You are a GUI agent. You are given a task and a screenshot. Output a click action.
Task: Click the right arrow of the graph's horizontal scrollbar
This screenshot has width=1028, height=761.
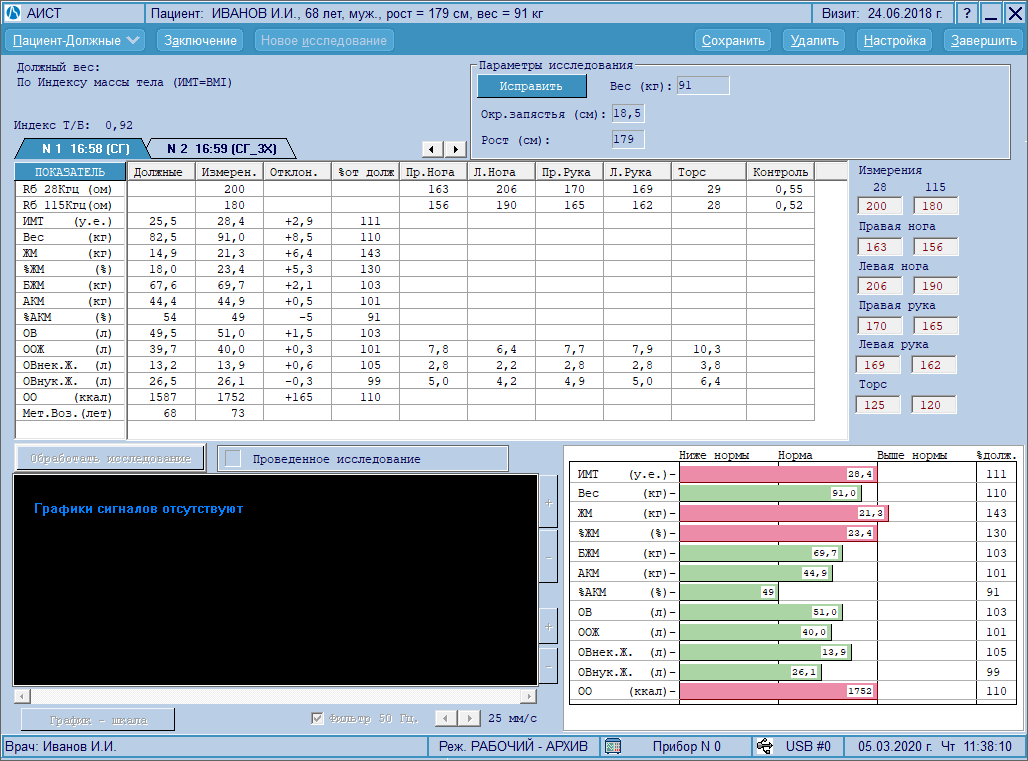point(529,695)
